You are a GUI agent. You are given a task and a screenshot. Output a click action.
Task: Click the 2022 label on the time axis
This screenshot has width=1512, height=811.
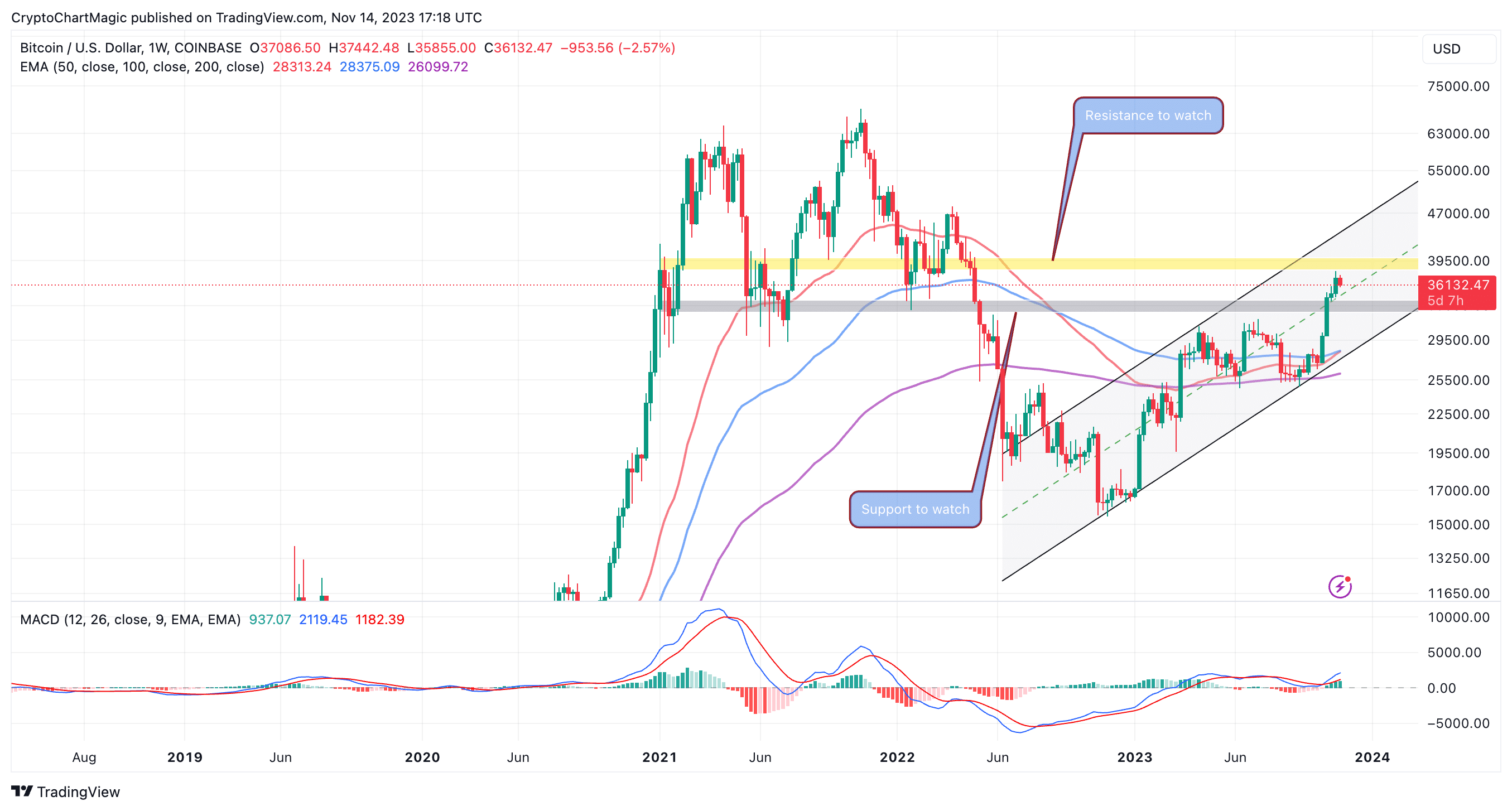(897, 757)
